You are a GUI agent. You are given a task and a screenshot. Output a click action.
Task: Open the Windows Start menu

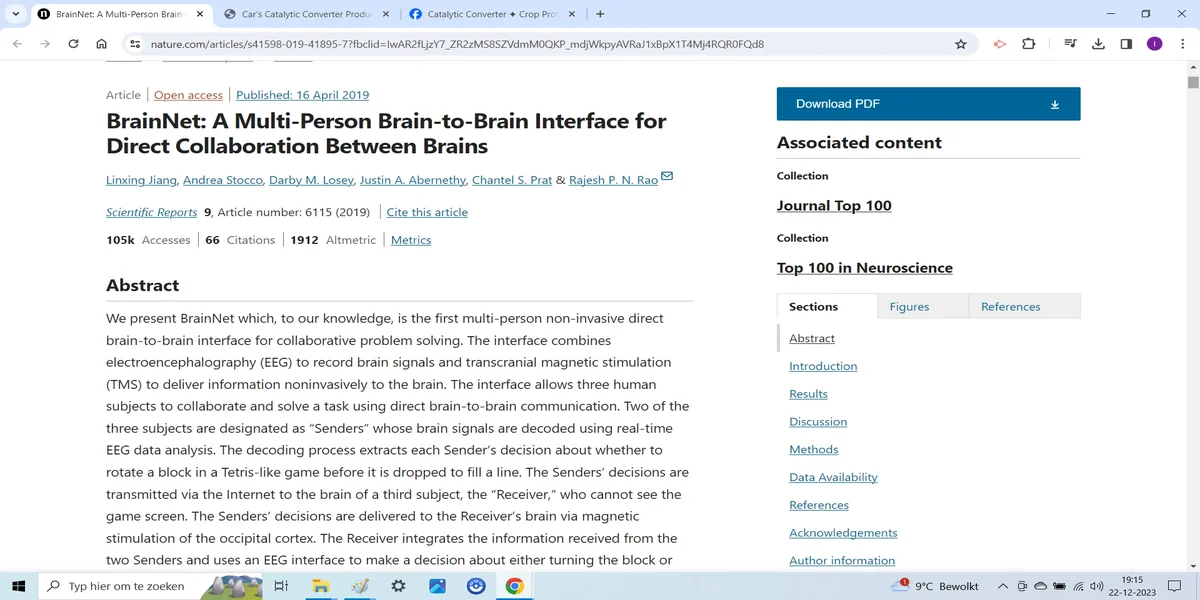click(x=18, y=586)
